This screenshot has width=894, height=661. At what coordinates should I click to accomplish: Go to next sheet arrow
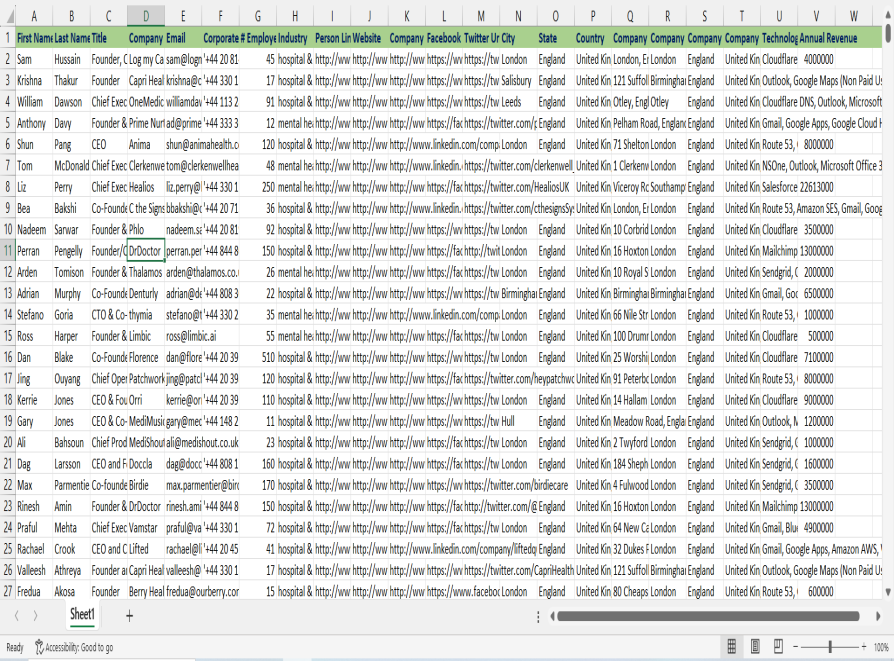click(35, 614)
